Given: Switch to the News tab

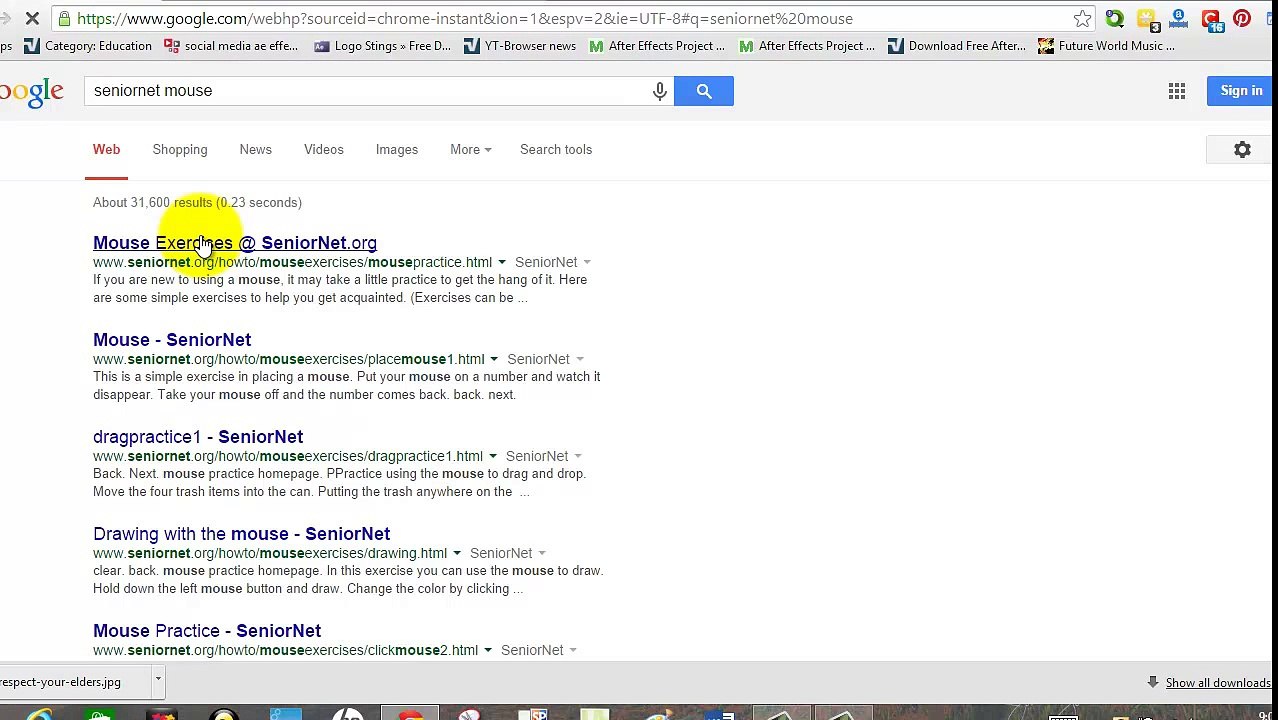Looking at the screenshot, I should (x=255, y=150).
